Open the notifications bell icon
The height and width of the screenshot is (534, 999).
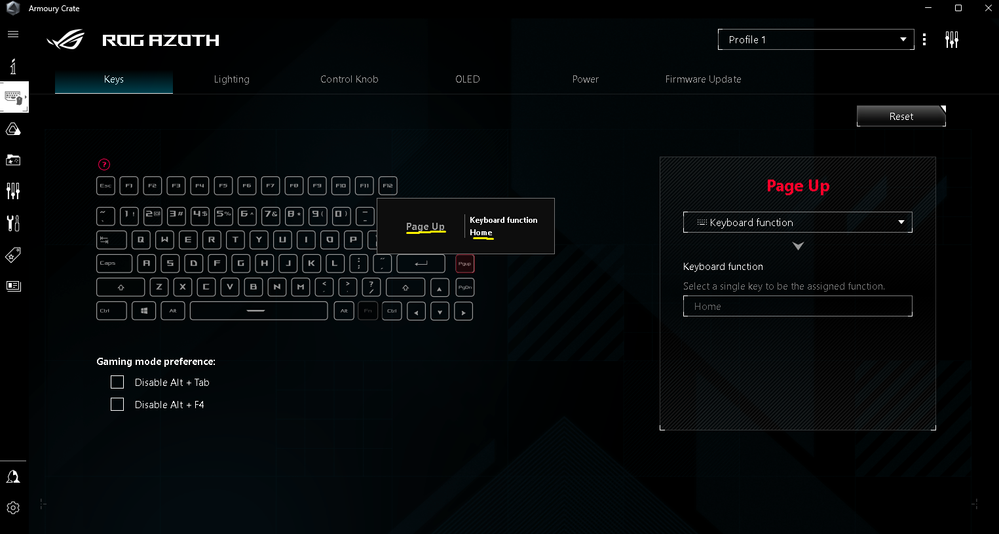[x=13, y=477]
